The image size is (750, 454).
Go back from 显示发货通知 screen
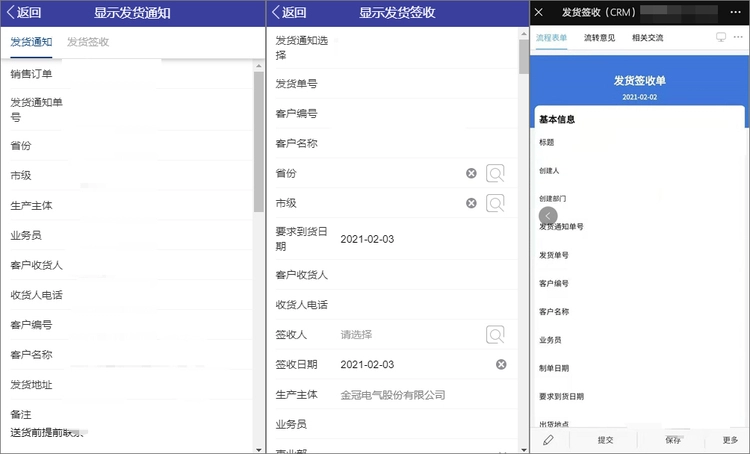(24, 13)
